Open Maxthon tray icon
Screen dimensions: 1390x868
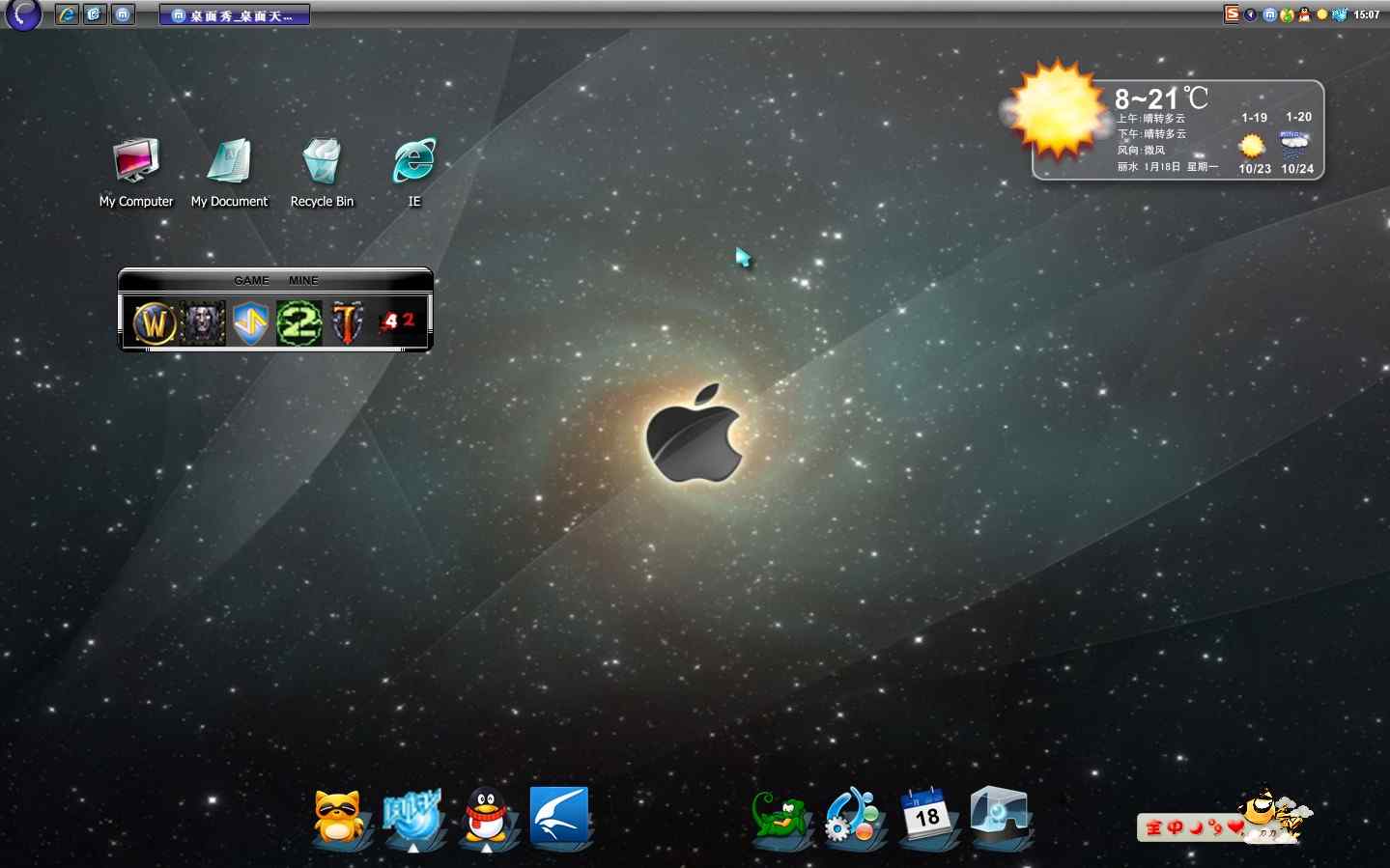tap(1269, 14)
